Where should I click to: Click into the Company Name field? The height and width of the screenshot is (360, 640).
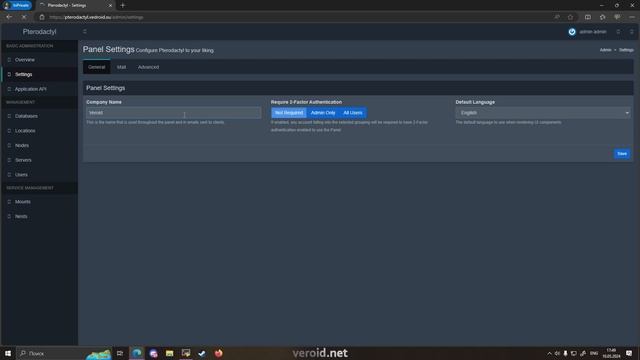point(173,113)
